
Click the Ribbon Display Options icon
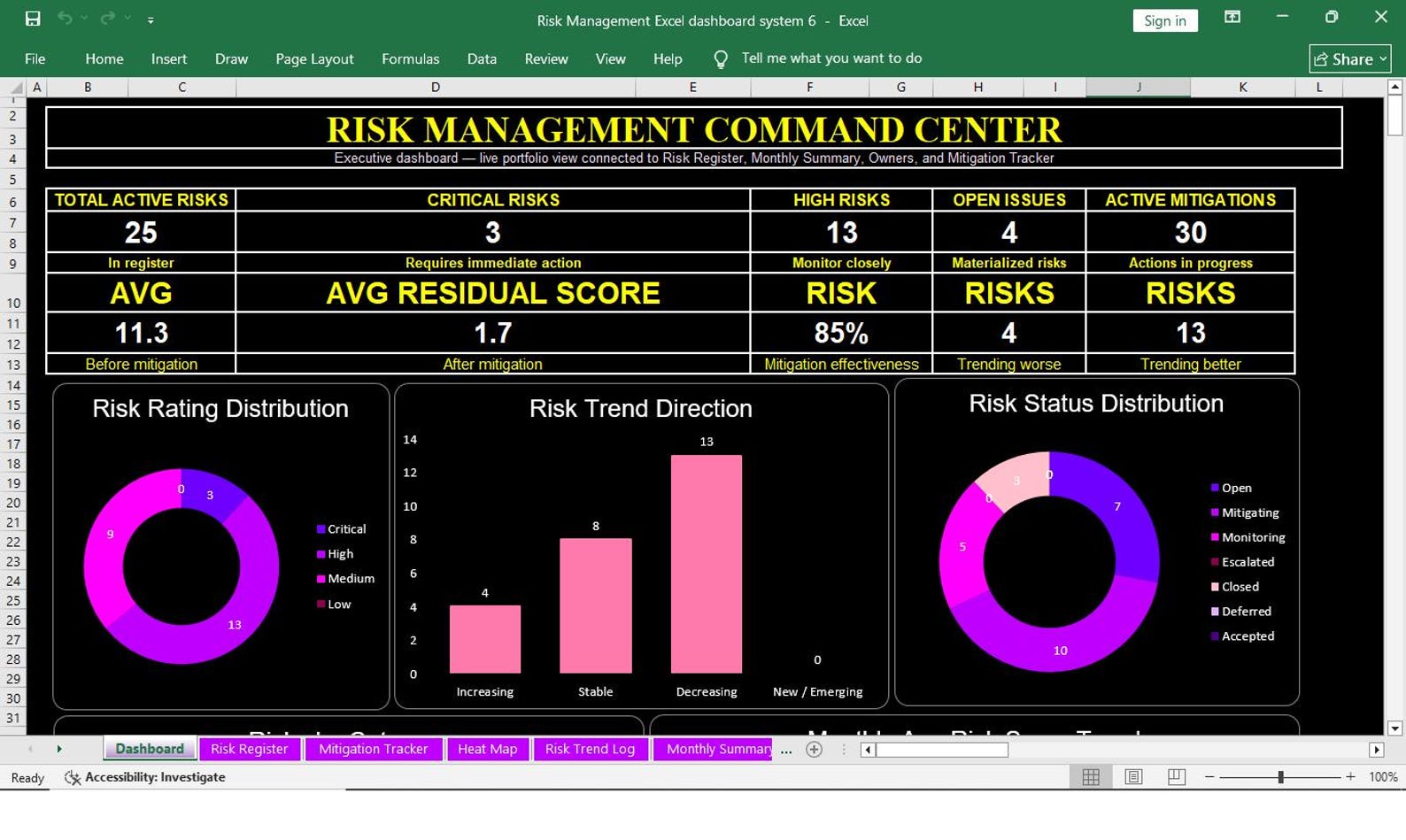[1232, 17]
